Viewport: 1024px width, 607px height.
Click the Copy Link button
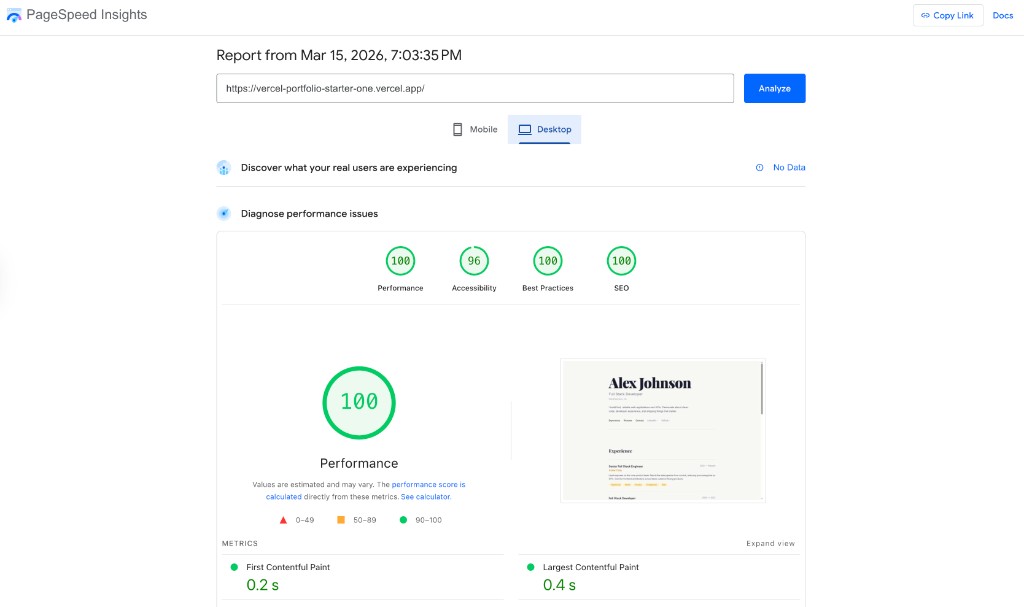point(948,15)
